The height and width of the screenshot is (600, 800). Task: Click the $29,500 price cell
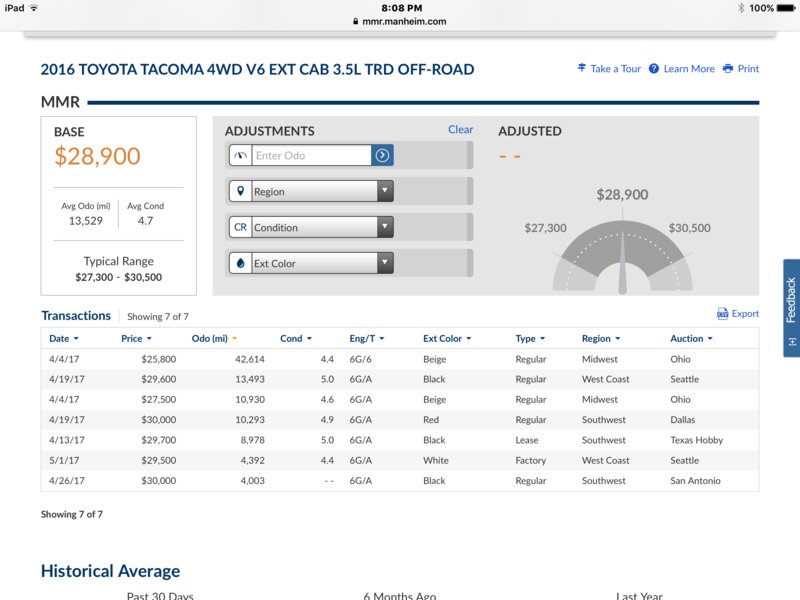point(159,460)
